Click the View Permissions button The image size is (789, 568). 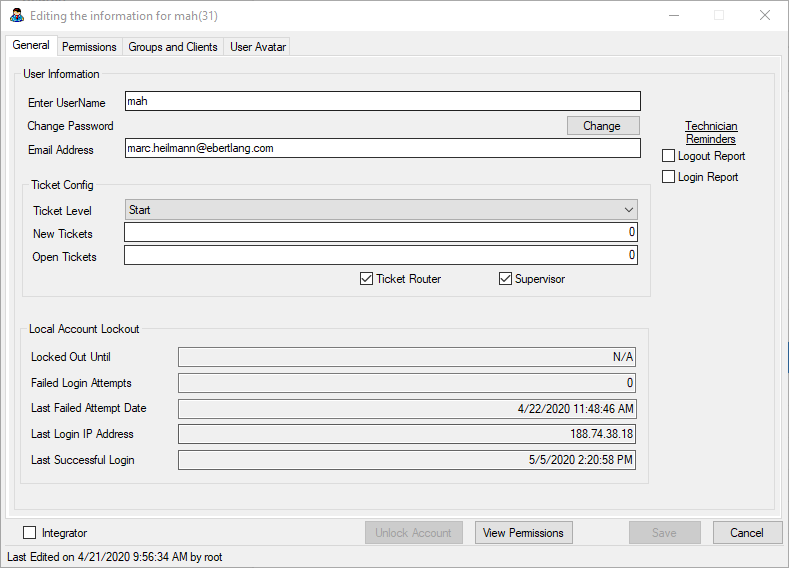pos(523,533)
